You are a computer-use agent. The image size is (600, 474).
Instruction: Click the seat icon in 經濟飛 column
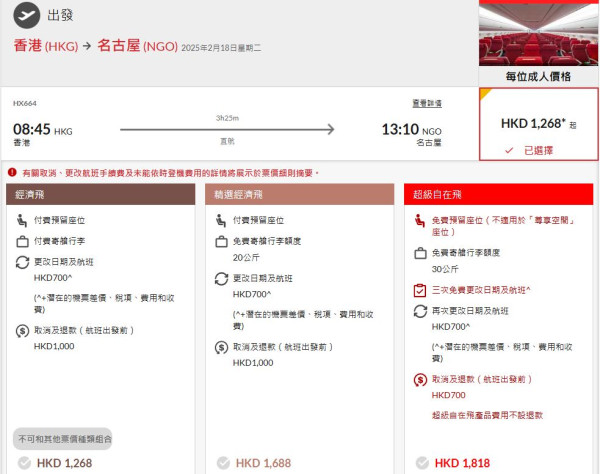[22, 220]
